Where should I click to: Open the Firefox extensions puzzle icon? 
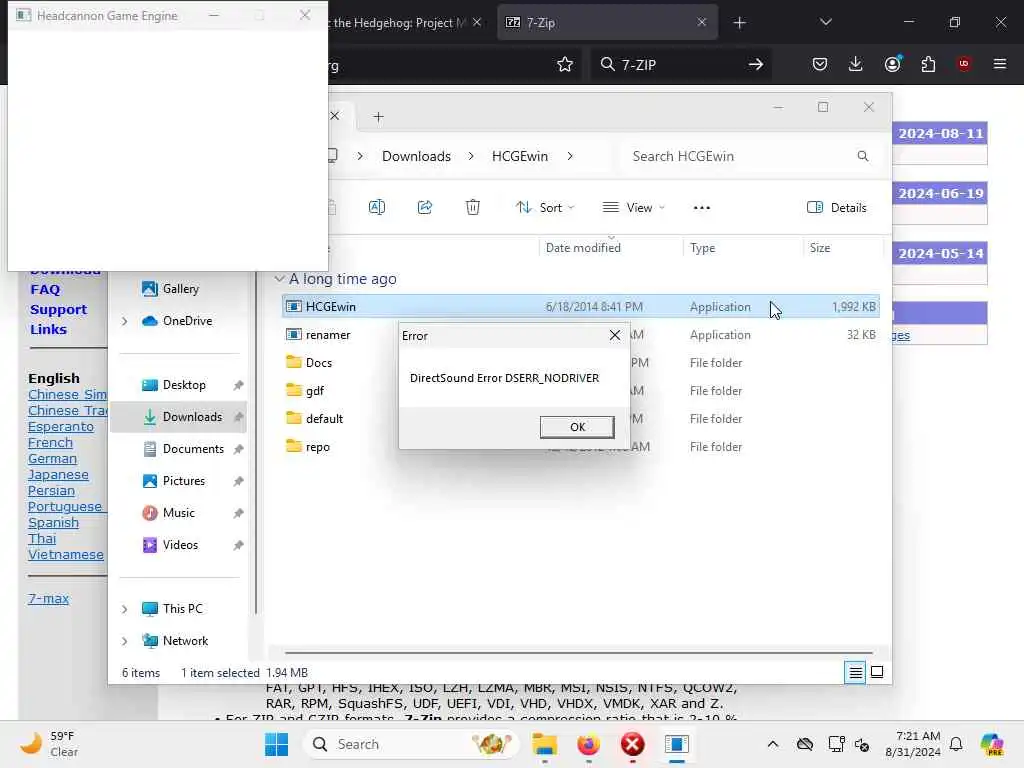click(x=928, y=64)
